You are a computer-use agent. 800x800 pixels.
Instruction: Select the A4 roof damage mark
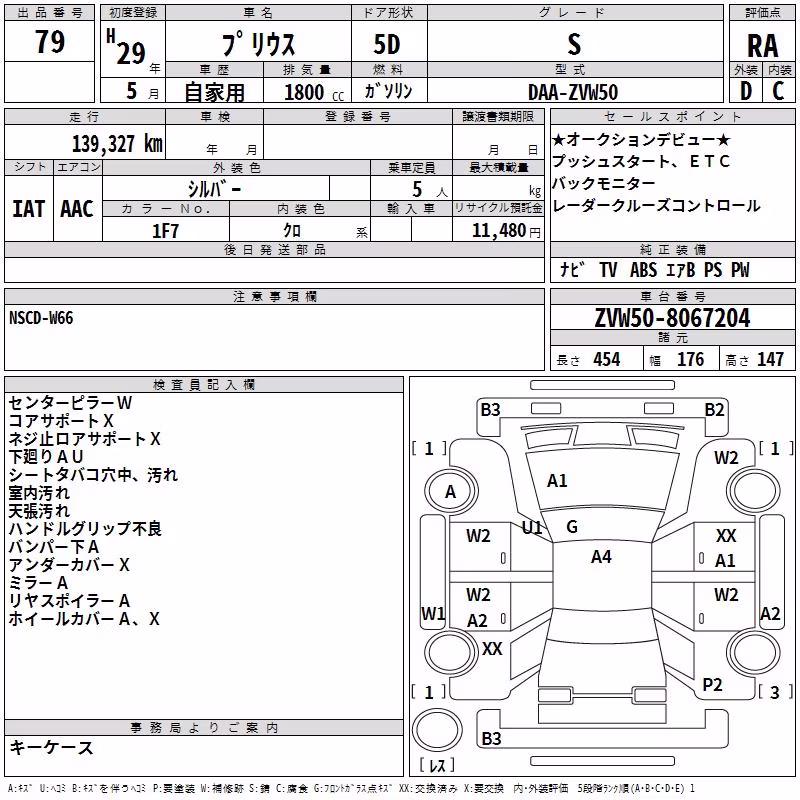tap(601, 557)
